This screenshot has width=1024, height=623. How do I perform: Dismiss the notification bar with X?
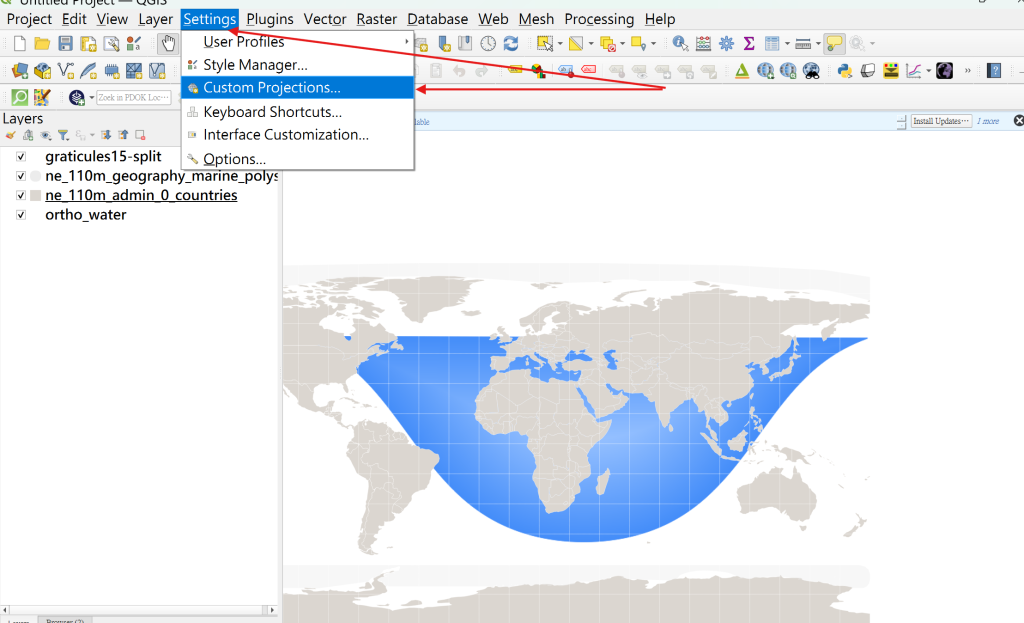(x=1018, y=121)
